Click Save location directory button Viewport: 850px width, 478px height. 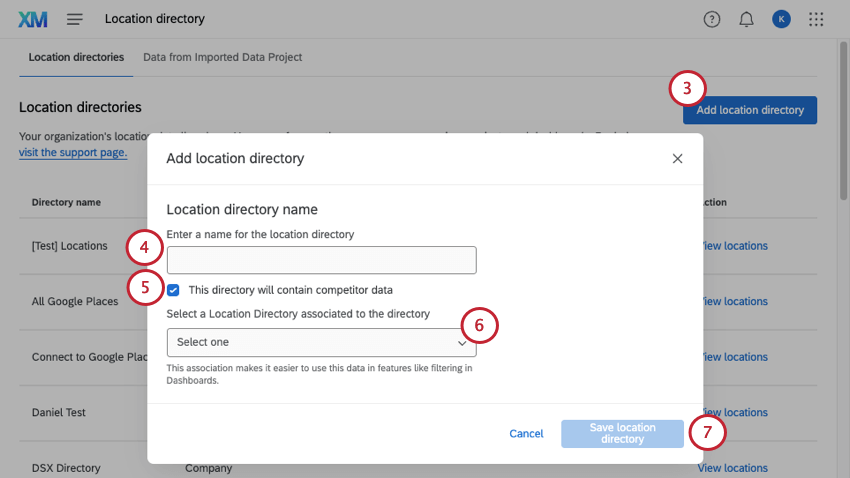tap(622, 433)
